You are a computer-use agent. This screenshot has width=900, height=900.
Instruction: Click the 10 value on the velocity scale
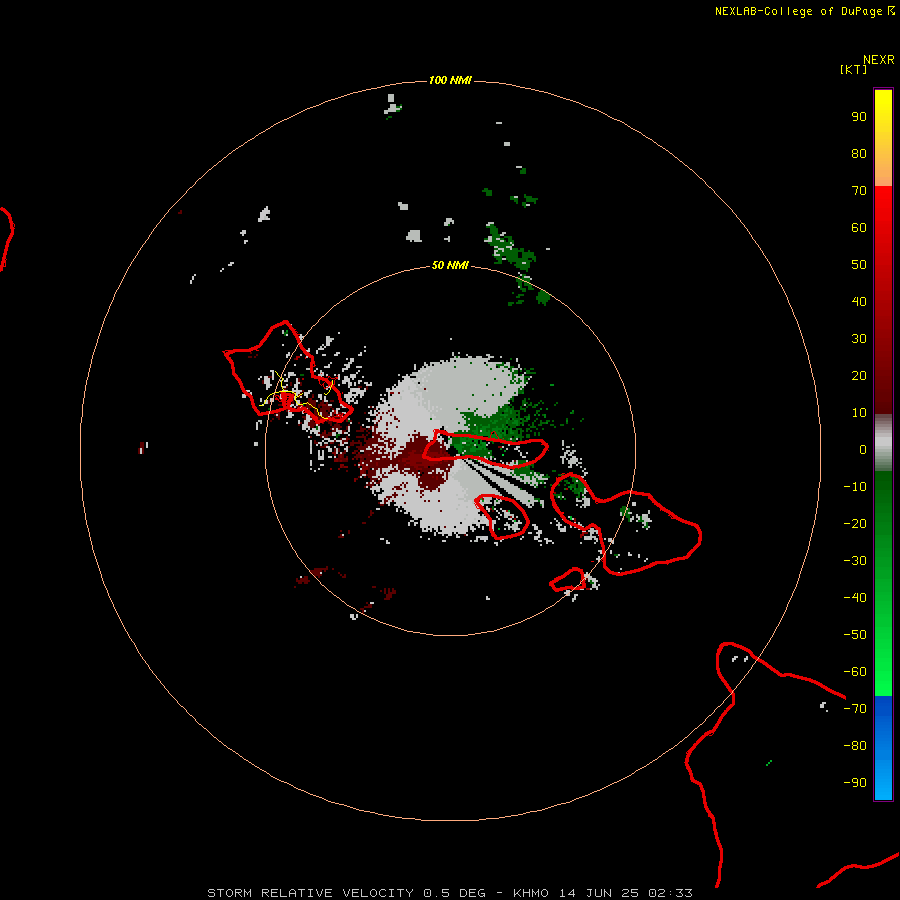tap(859, 413)
